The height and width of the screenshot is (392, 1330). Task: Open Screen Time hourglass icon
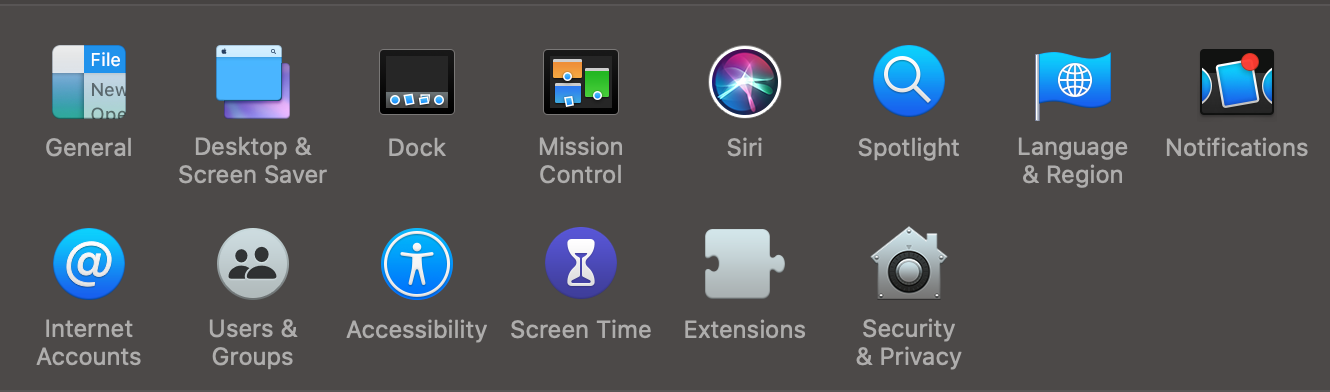[x=581, y=264]
